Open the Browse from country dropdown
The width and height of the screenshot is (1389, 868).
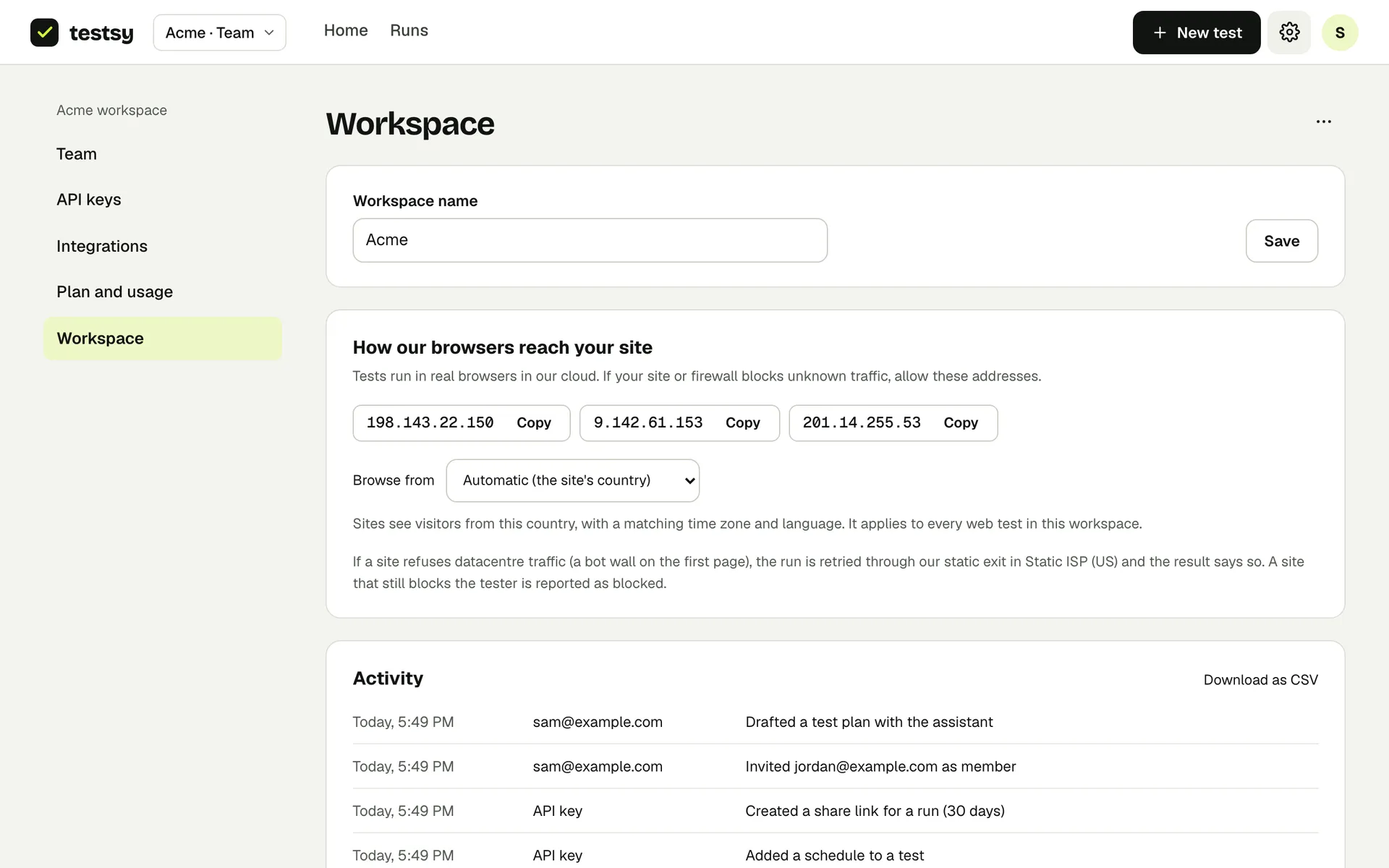573,480
